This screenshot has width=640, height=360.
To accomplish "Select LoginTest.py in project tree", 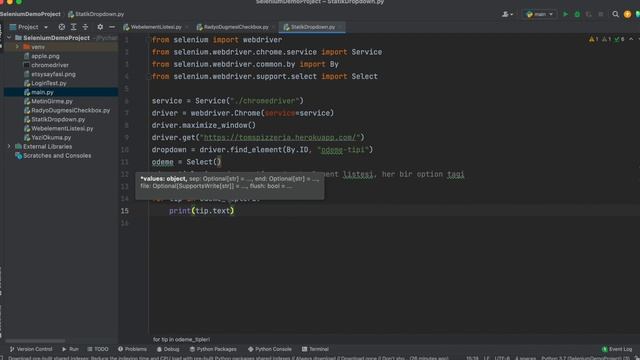I will [x=49, y=83].
